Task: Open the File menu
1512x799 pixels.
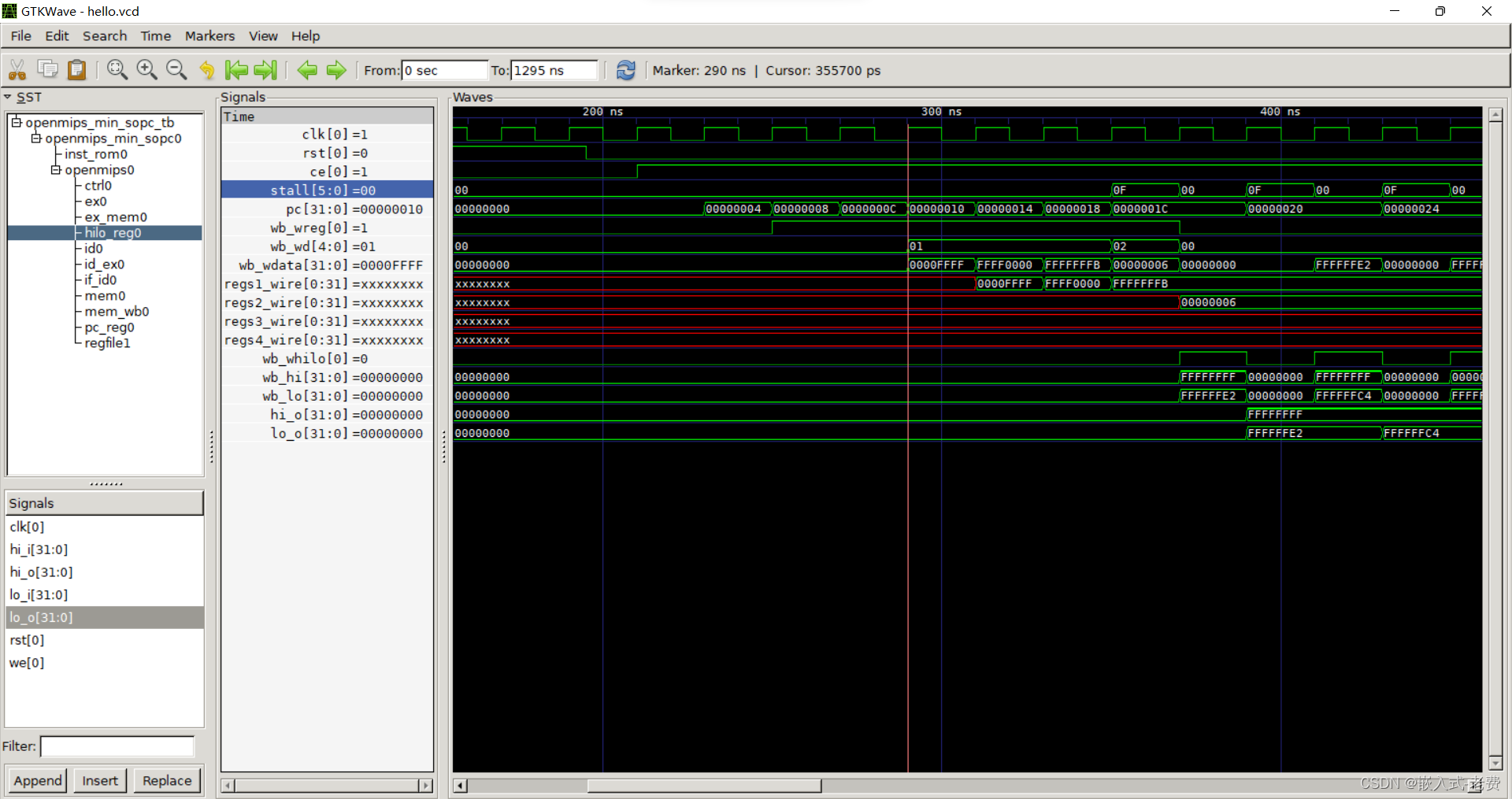Action: click(x=21, y=35)
